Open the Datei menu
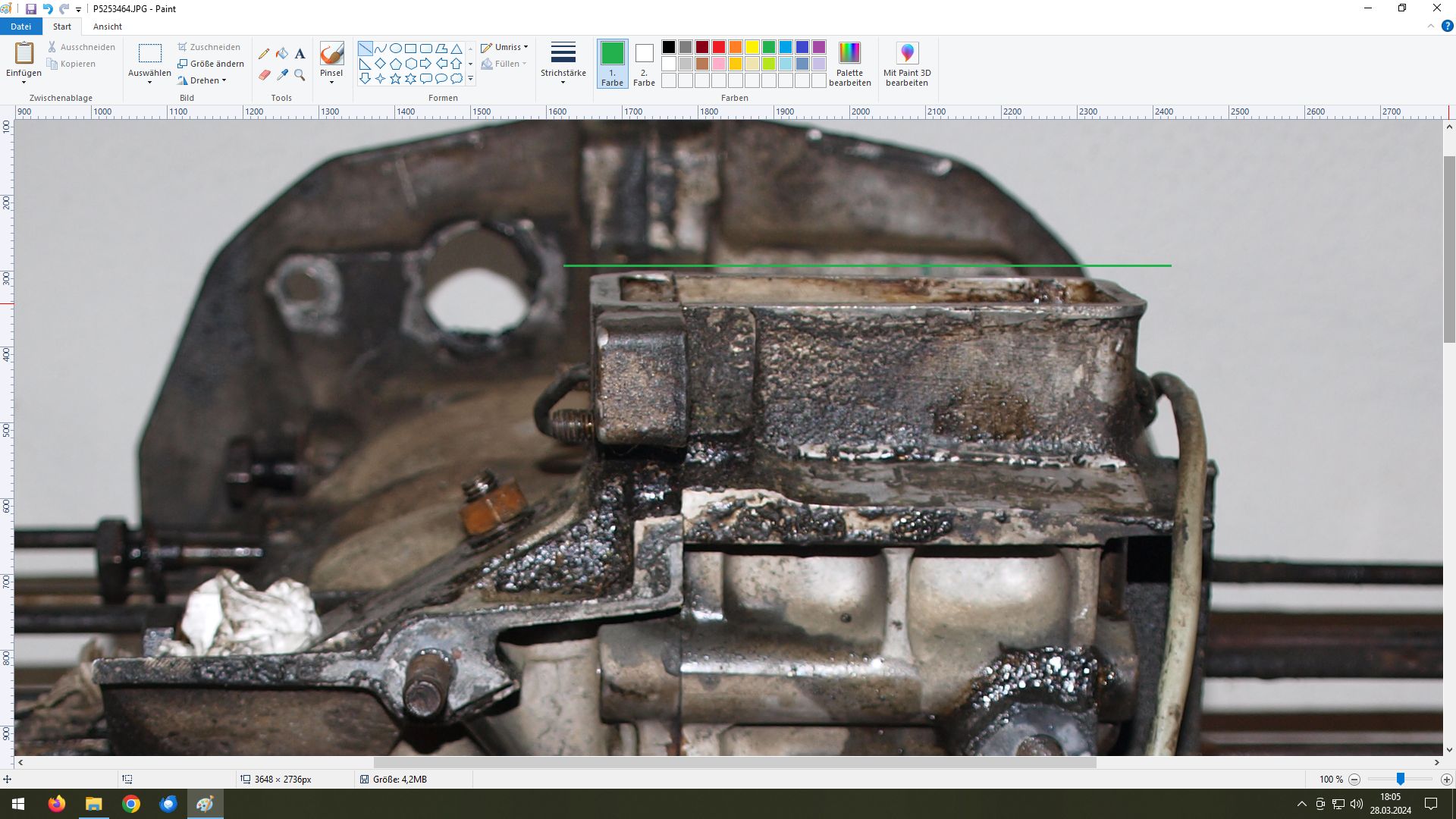Screen dimensions: 1456x819 pos(20,27)
